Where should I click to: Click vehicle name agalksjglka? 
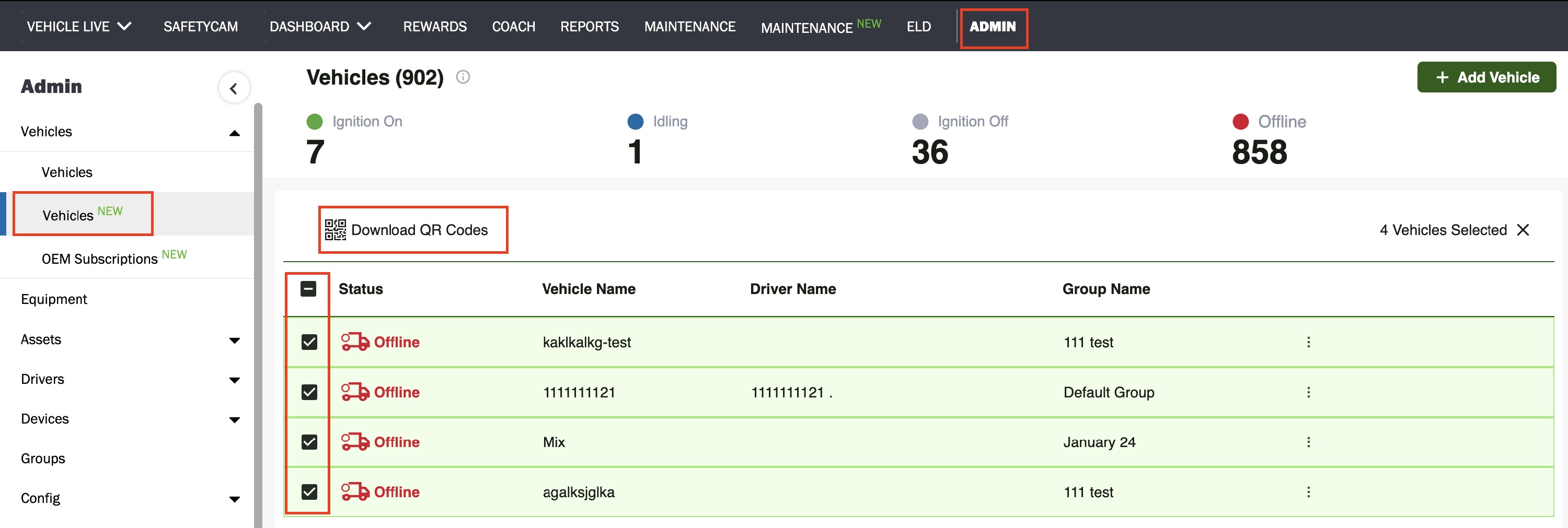pos(578,492)
